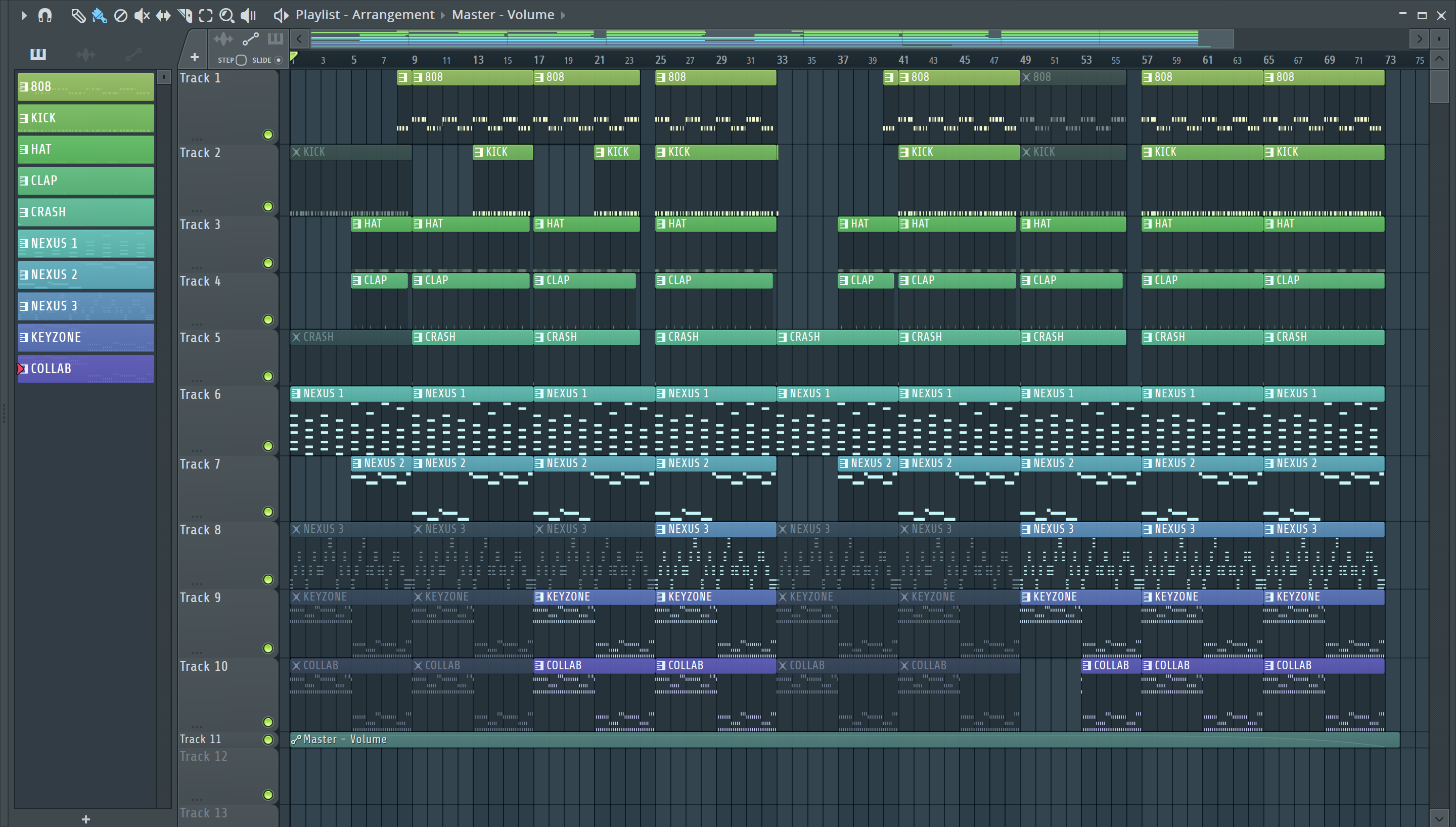1456x827 pixels.
Task: Enable the STEP toggle
Action: coord(241,60)
